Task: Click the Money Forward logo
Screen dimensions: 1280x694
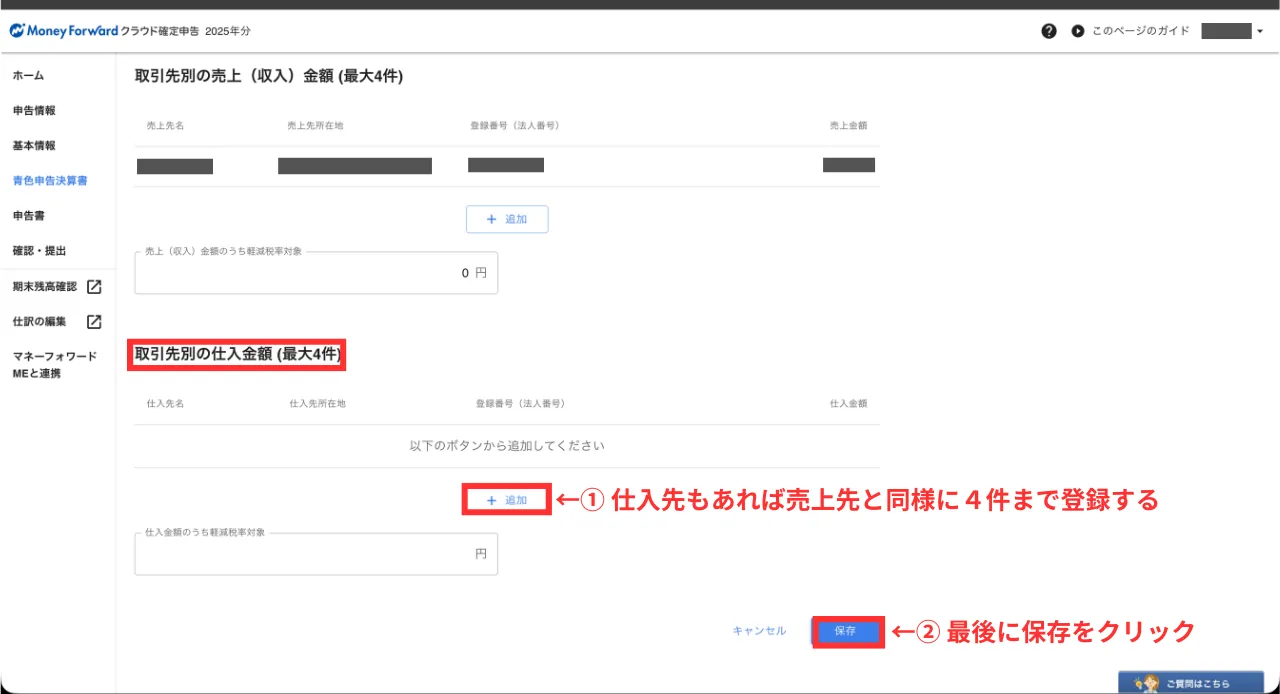Action: click(x=64, y=31)
